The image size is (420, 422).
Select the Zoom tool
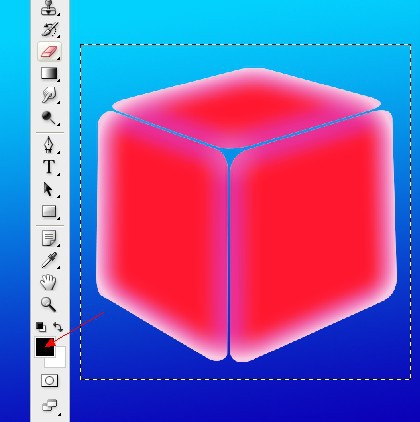coord(49,304)
